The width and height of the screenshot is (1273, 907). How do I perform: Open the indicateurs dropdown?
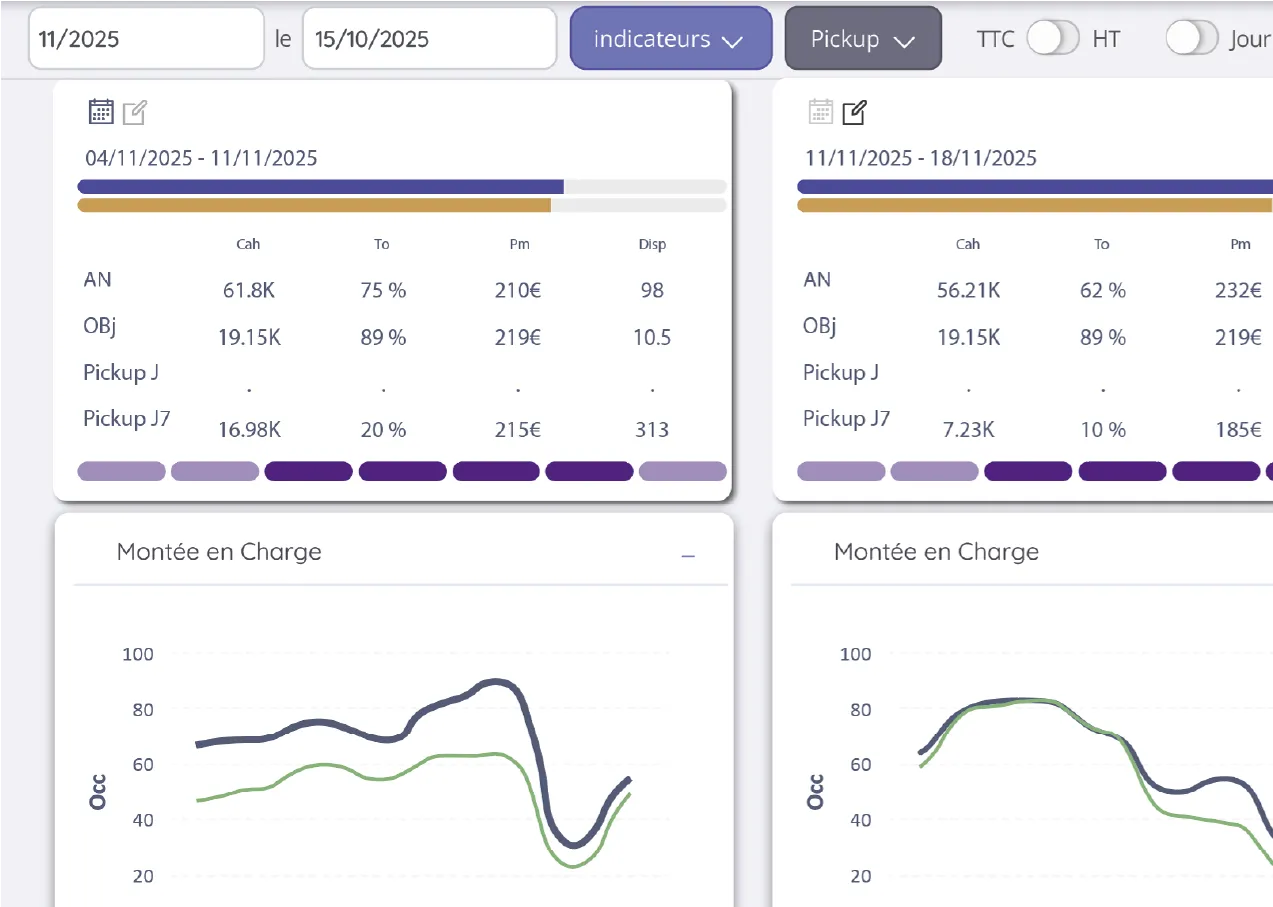coord(671,39)
